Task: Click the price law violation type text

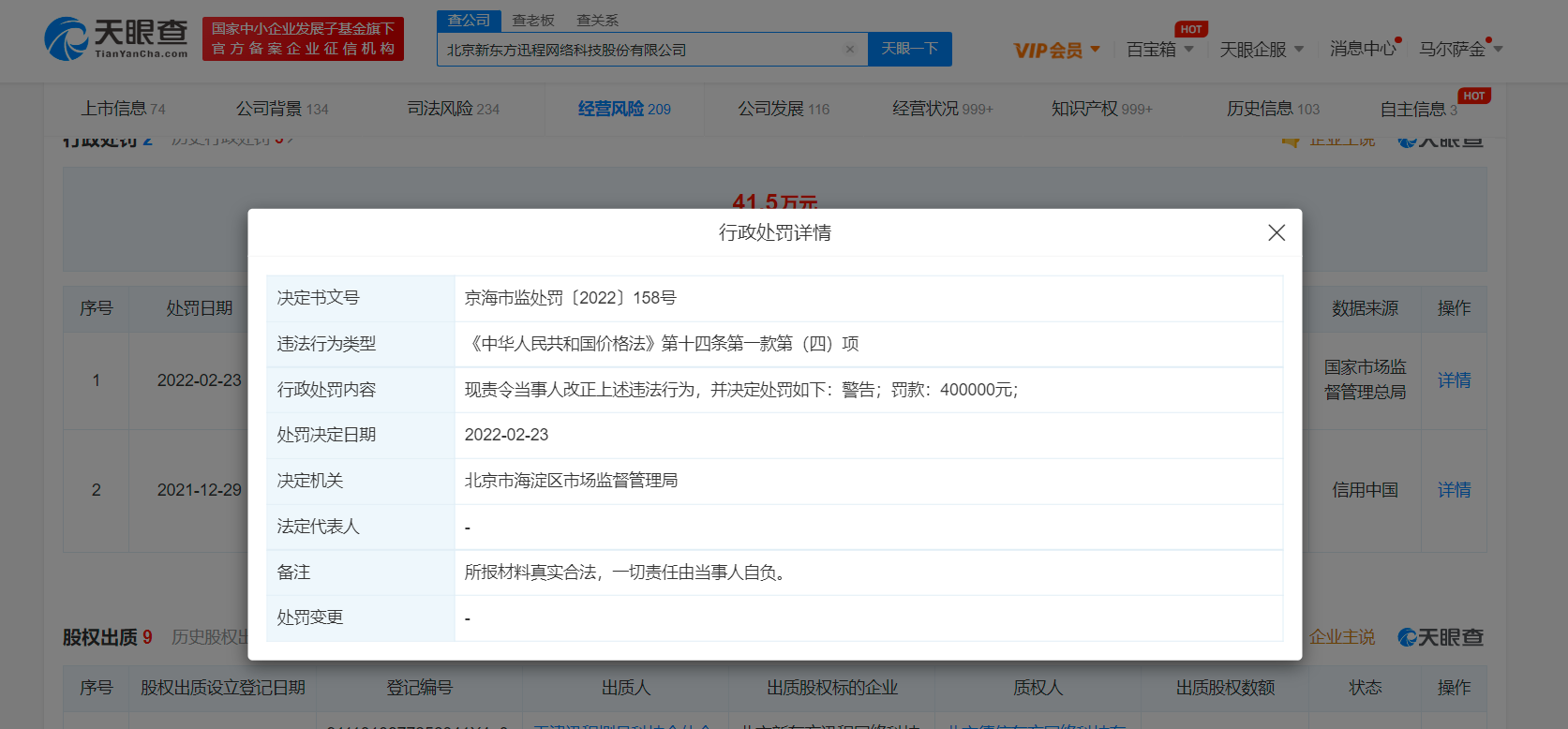Action: tap(662, 344)
